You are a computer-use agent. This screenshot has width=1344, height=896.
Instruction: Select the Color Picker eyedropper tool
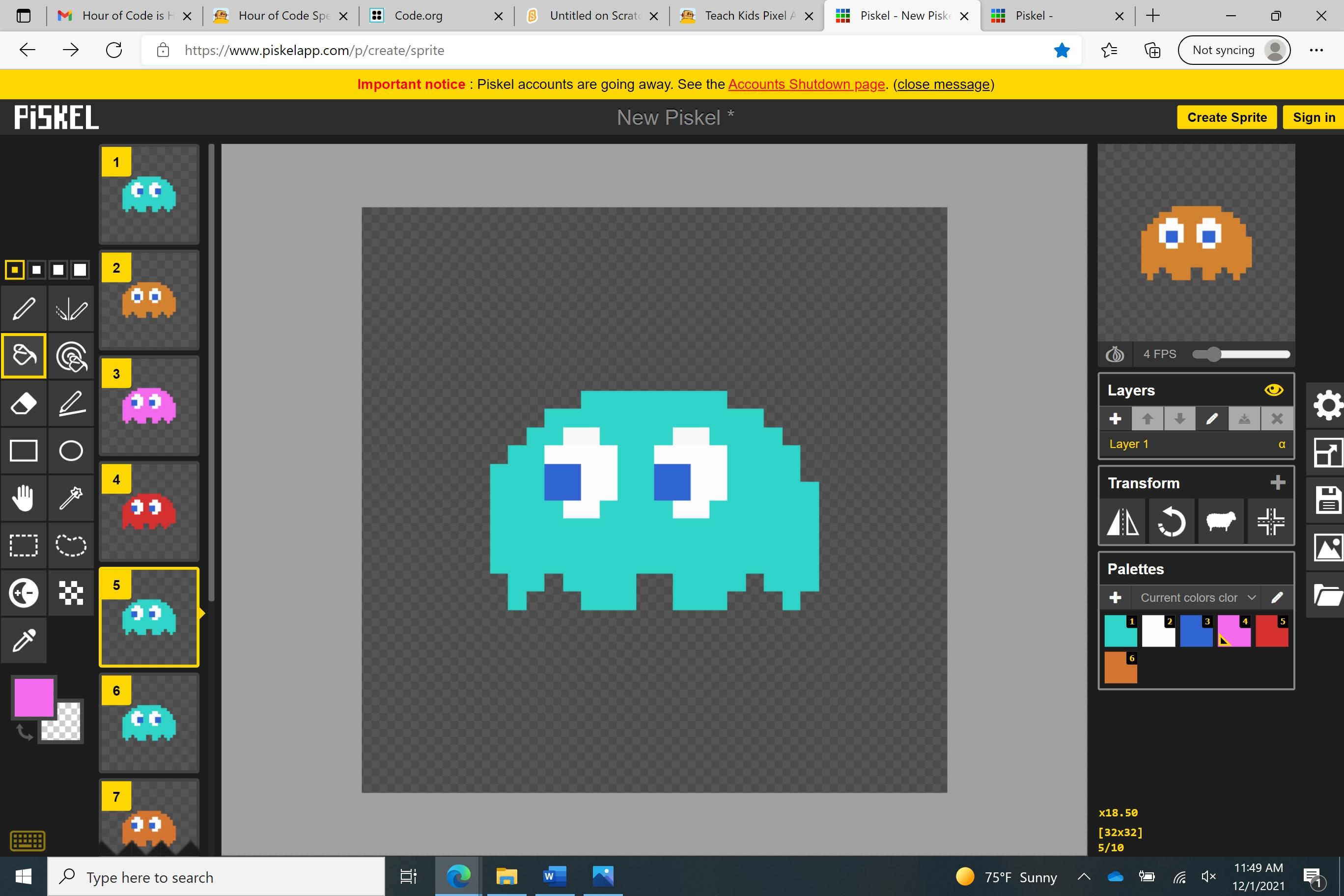[24, 641]
